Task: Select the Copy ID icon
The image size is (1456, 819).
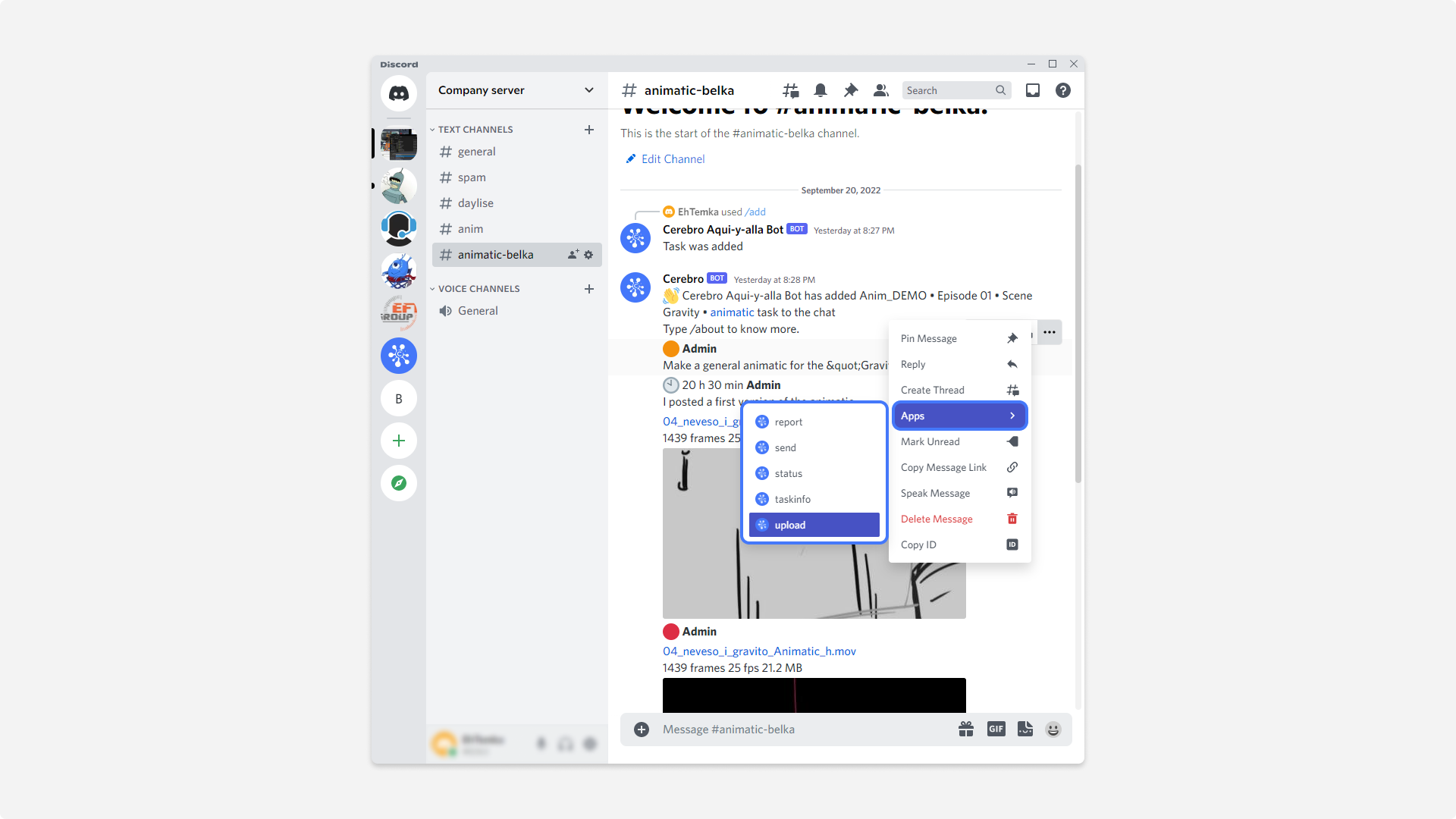Action: 1013,544
